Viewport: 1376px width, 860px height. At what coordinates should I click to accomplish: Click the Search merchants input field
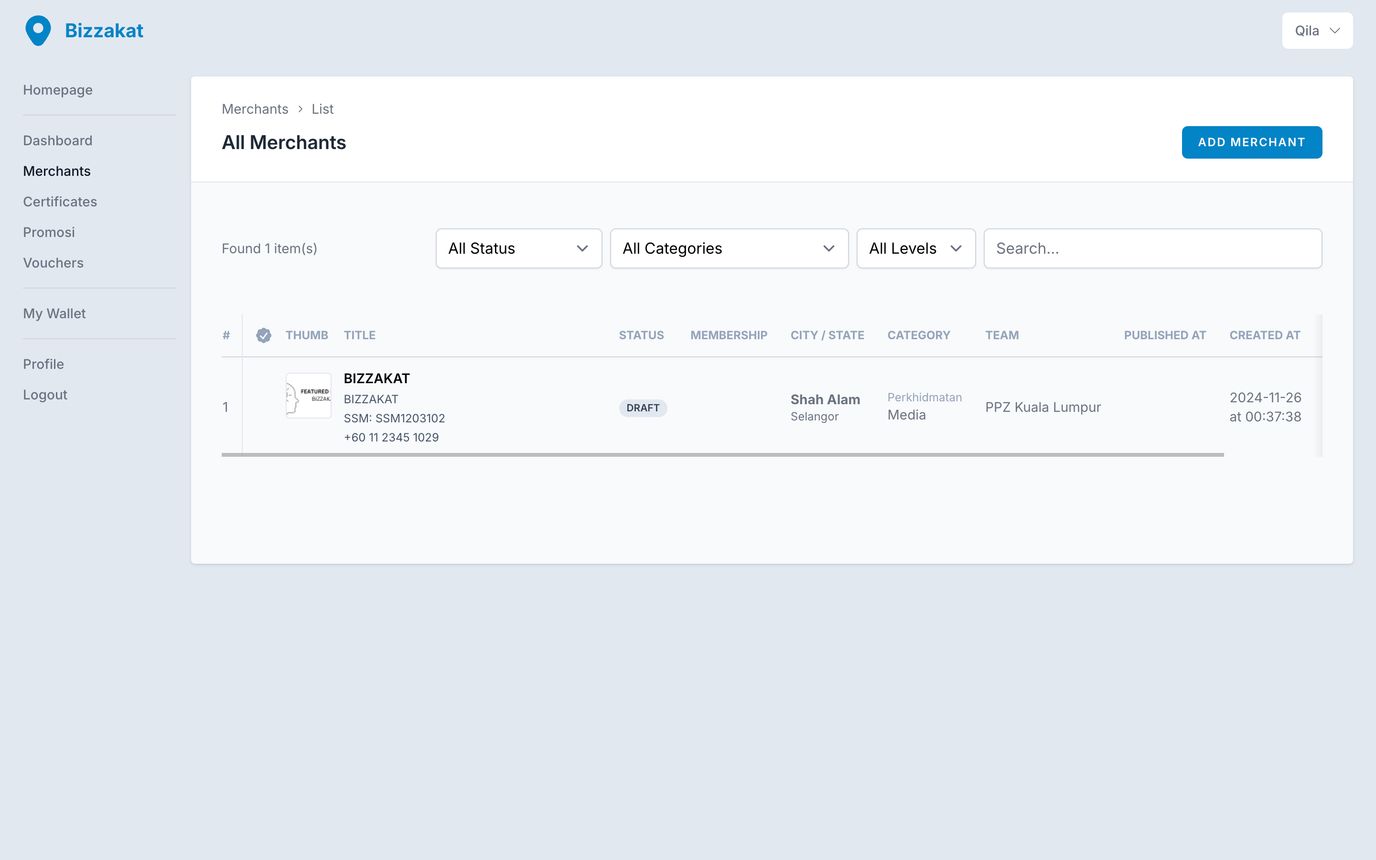coord(1152,249)
